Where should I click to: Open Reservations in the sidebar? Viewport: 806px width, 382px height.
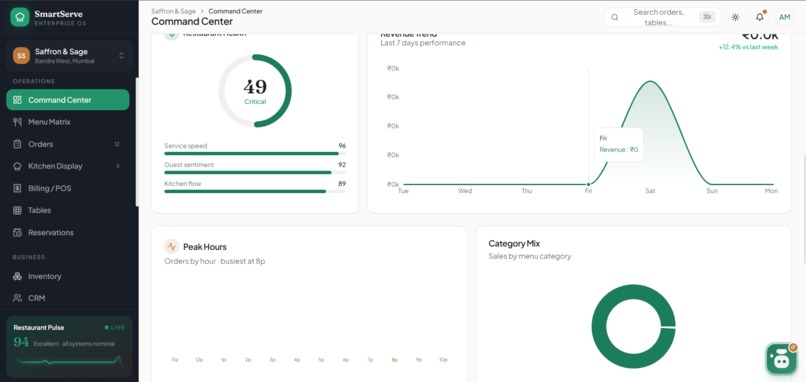[68, 232]
